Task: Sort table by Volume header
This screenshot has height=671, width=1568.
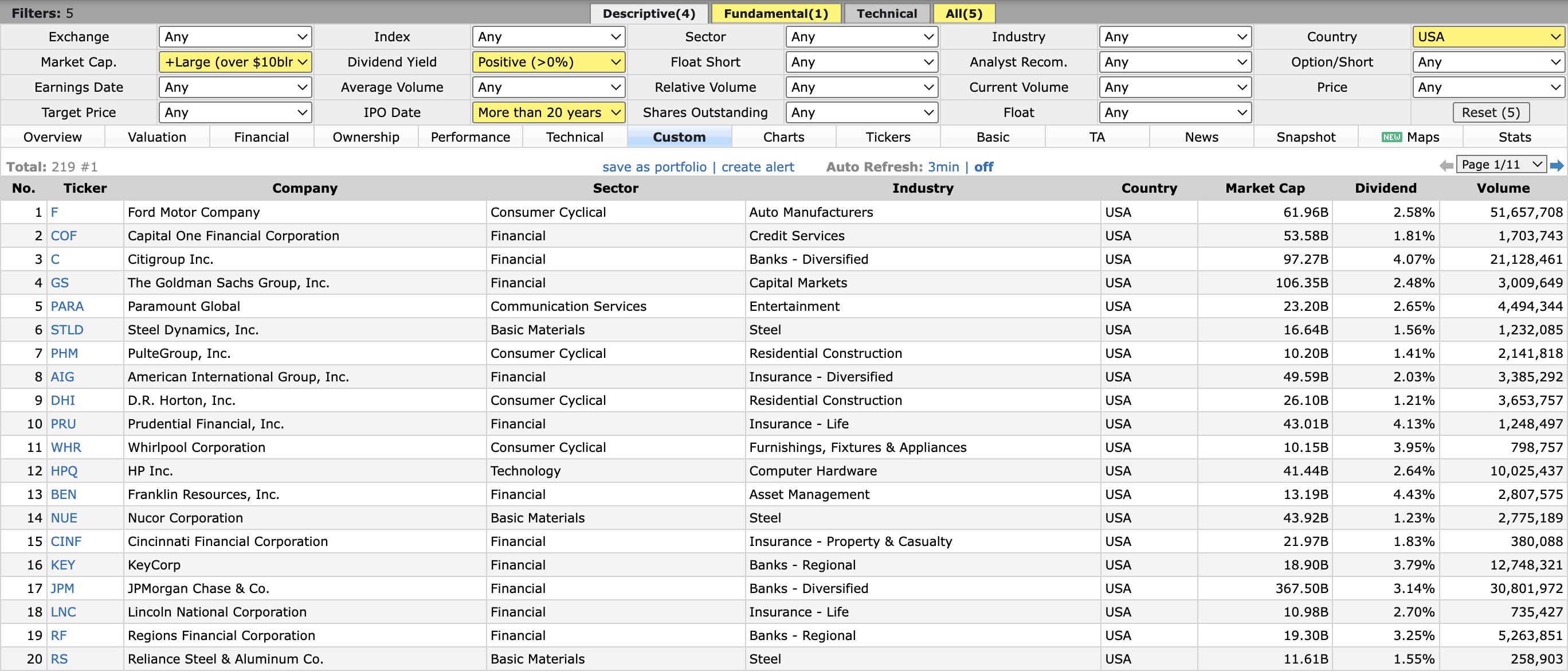Action: click(x=1503, y=188)
